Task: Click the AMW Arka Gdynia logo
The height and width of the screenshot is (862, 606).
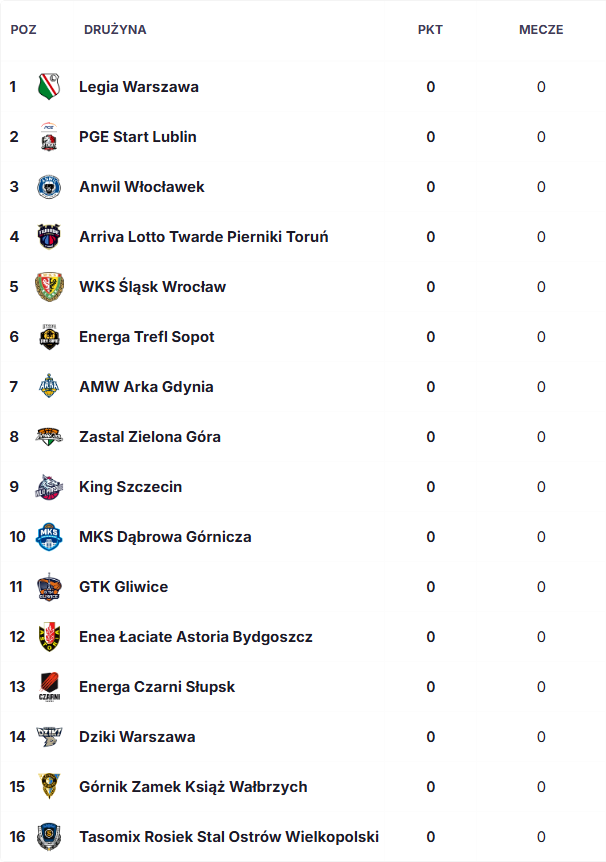Action: tap(49, 386)
